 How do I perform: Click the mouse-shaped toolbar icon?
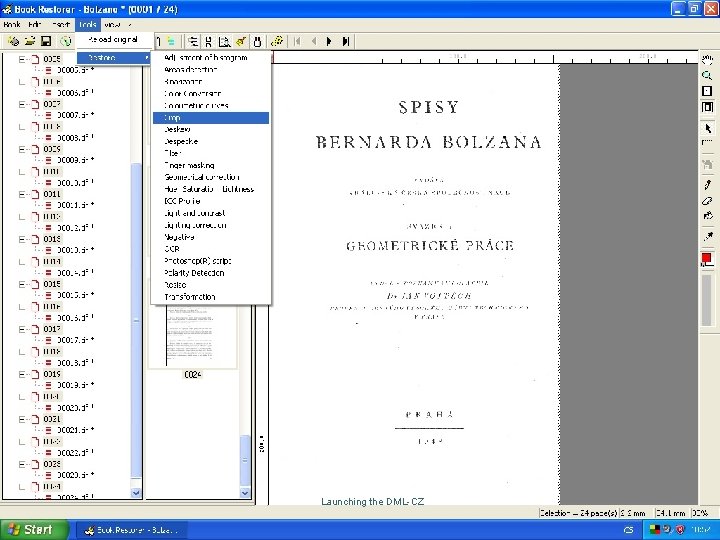pos(257,42)
